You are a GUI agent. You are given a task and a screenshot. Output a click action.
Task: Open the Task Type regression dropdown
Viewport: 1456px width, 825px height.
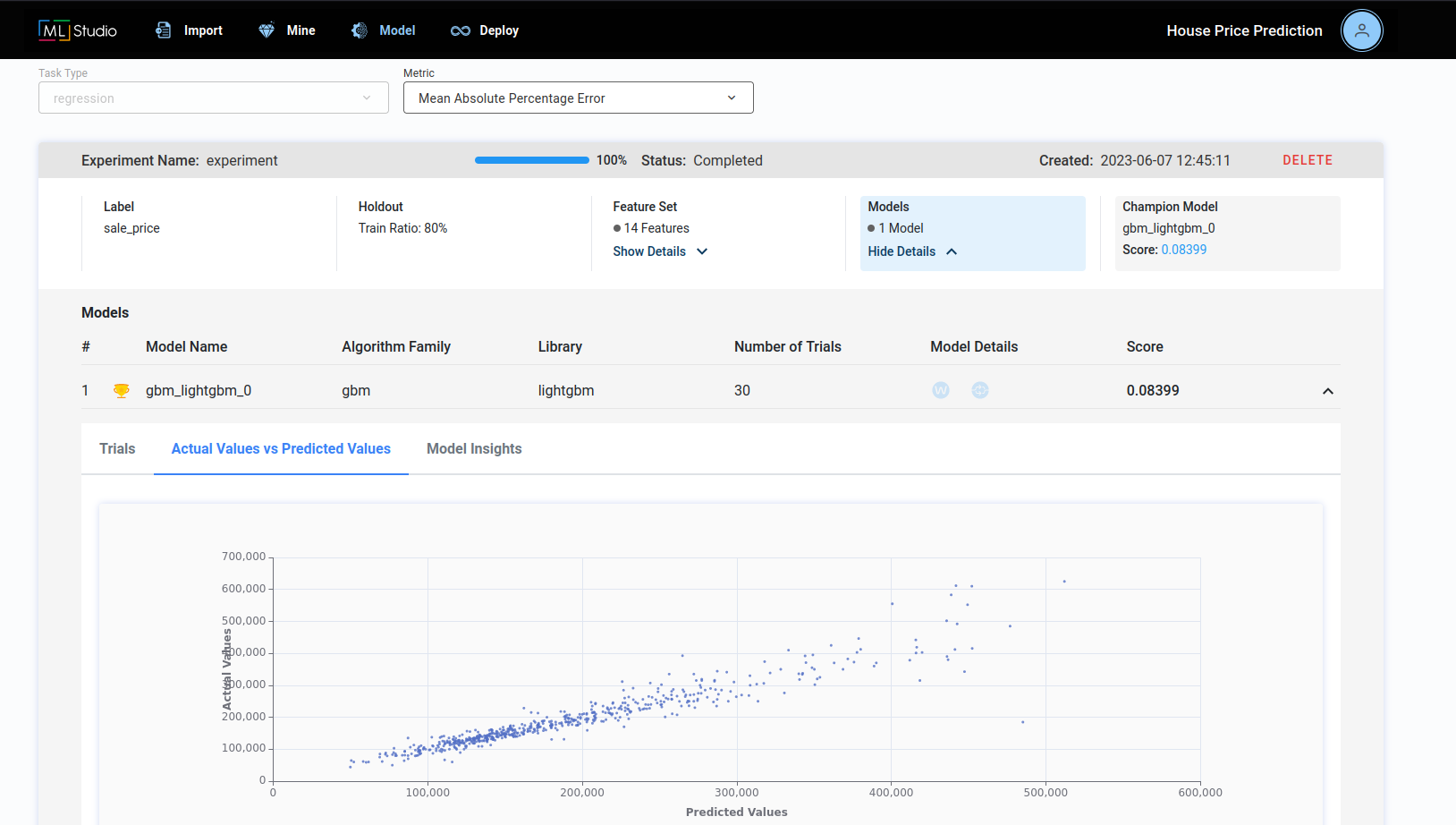coord(213,98)
